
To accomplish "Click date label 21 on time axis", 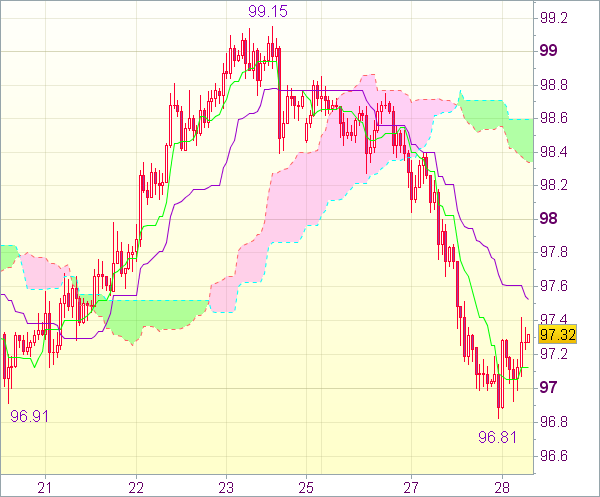I will point(44,488).
